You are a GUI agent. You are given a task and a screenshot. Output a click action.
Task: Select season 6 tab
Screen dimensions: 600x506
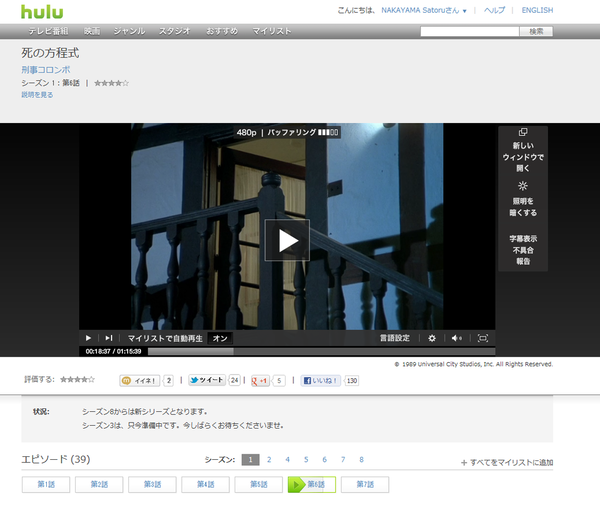click(324, 459)
